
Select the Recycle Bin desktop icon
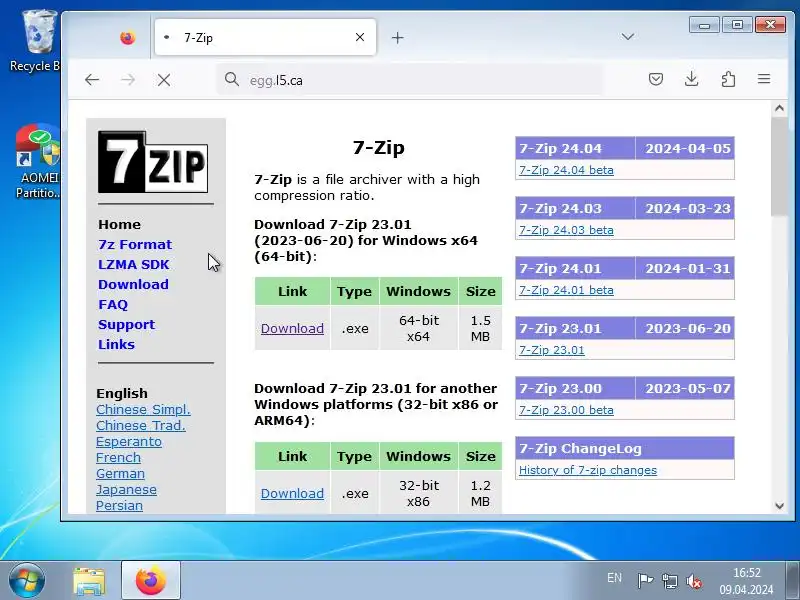coord(36,41)
